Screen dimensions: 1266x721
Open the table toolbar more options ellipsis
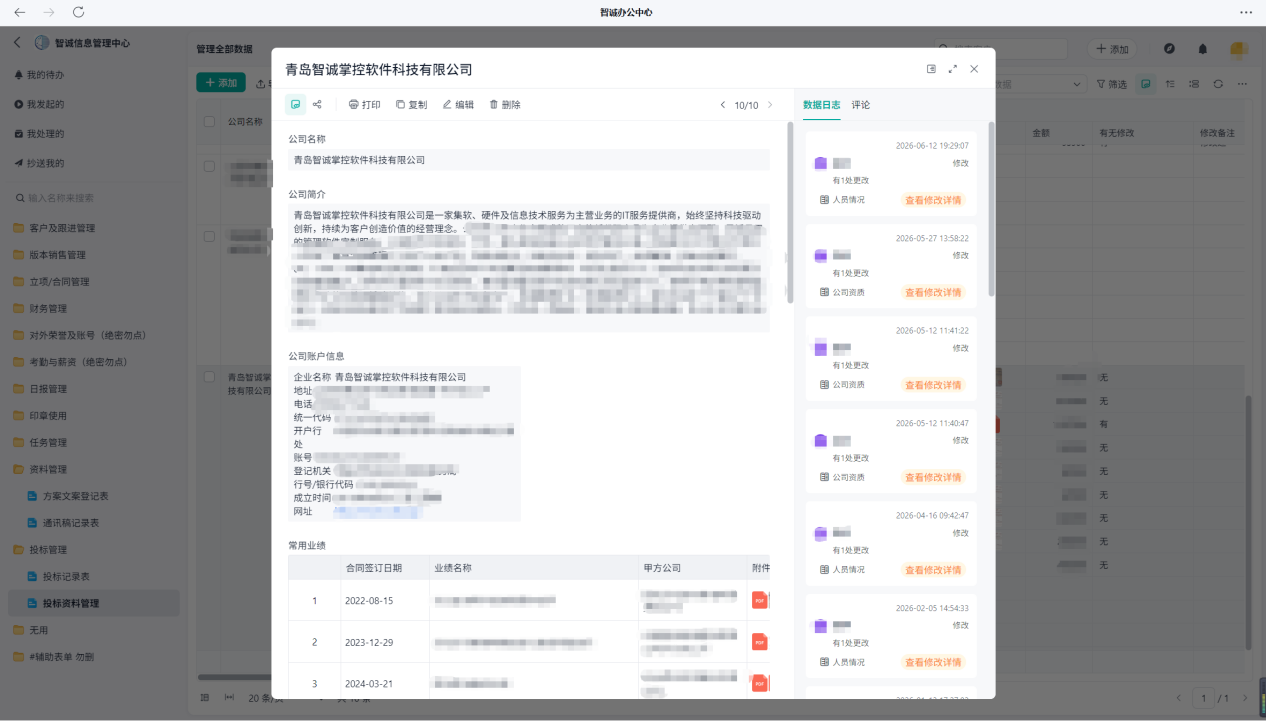pyautogui.click(x=1243, y=84)
